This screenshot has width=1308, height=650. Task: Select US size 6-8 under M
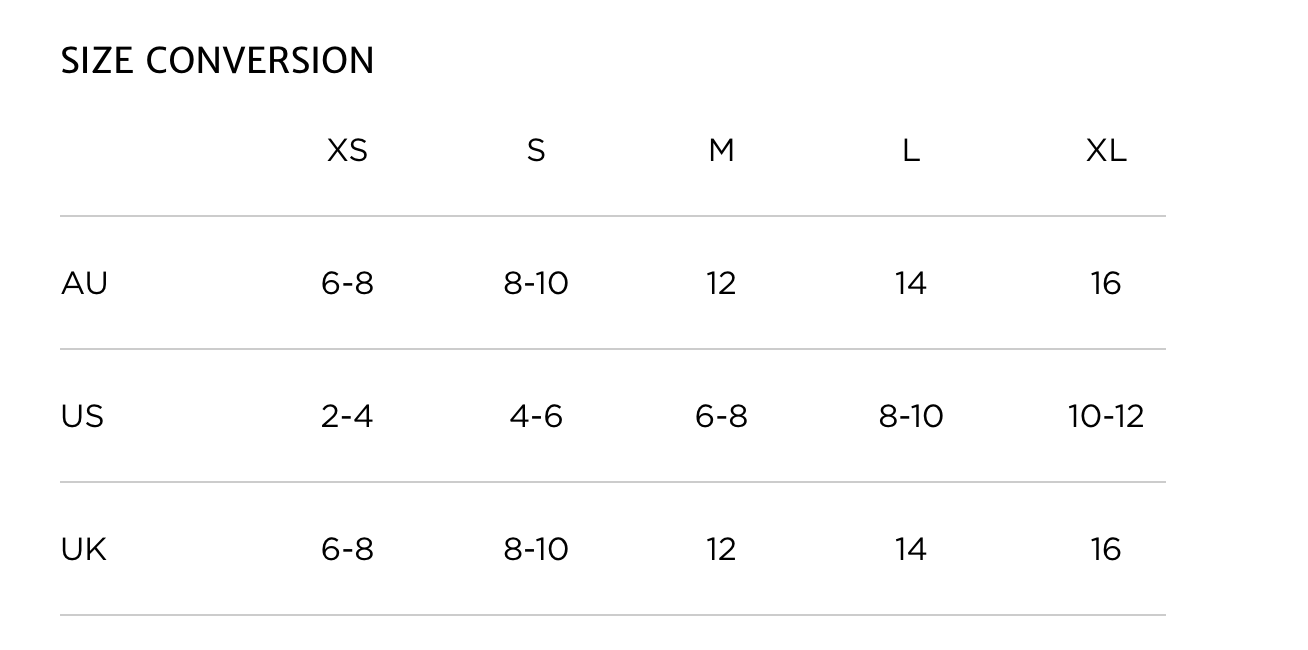721,416
